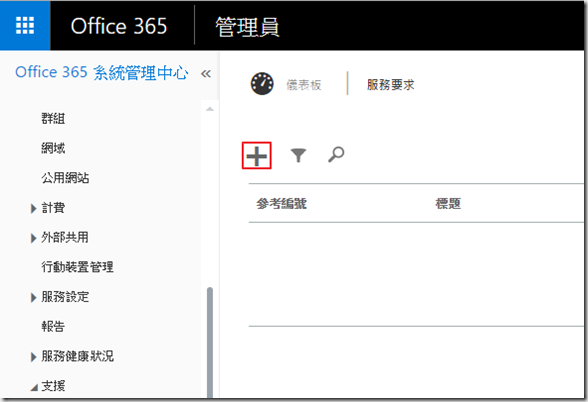The width and height of the screenshot is (588, 402).
Task: Click the Office 365 brand title
Action: pyautogui.click(x=119, y=26)
